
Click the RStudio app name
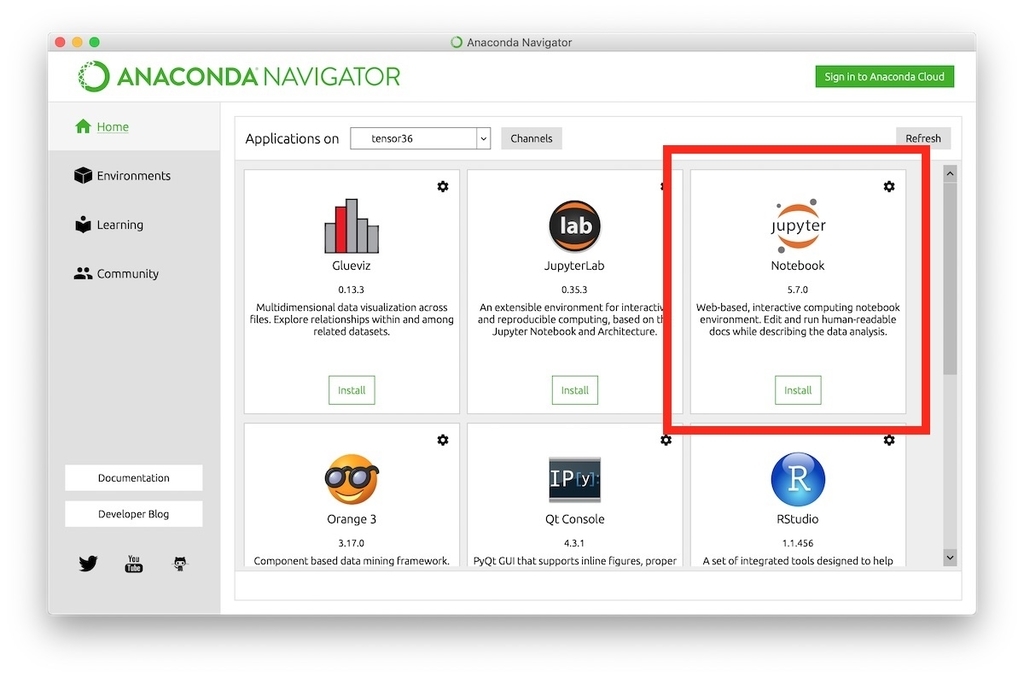(797, 519)
